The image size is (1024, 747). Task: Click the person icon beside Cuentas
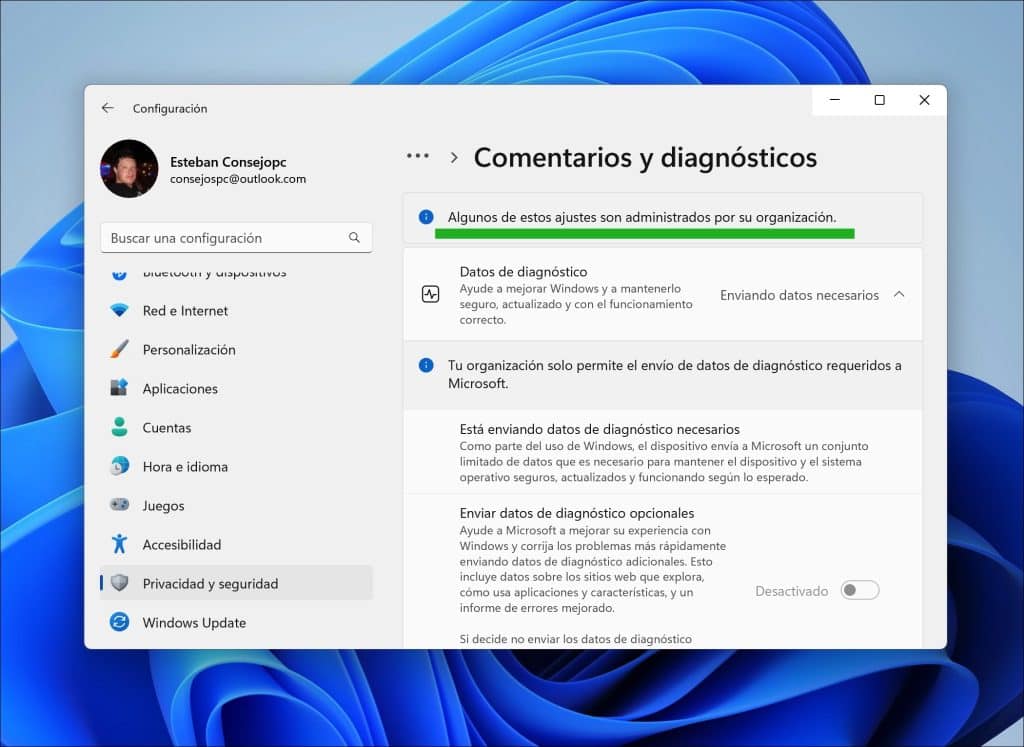(120, 427)
